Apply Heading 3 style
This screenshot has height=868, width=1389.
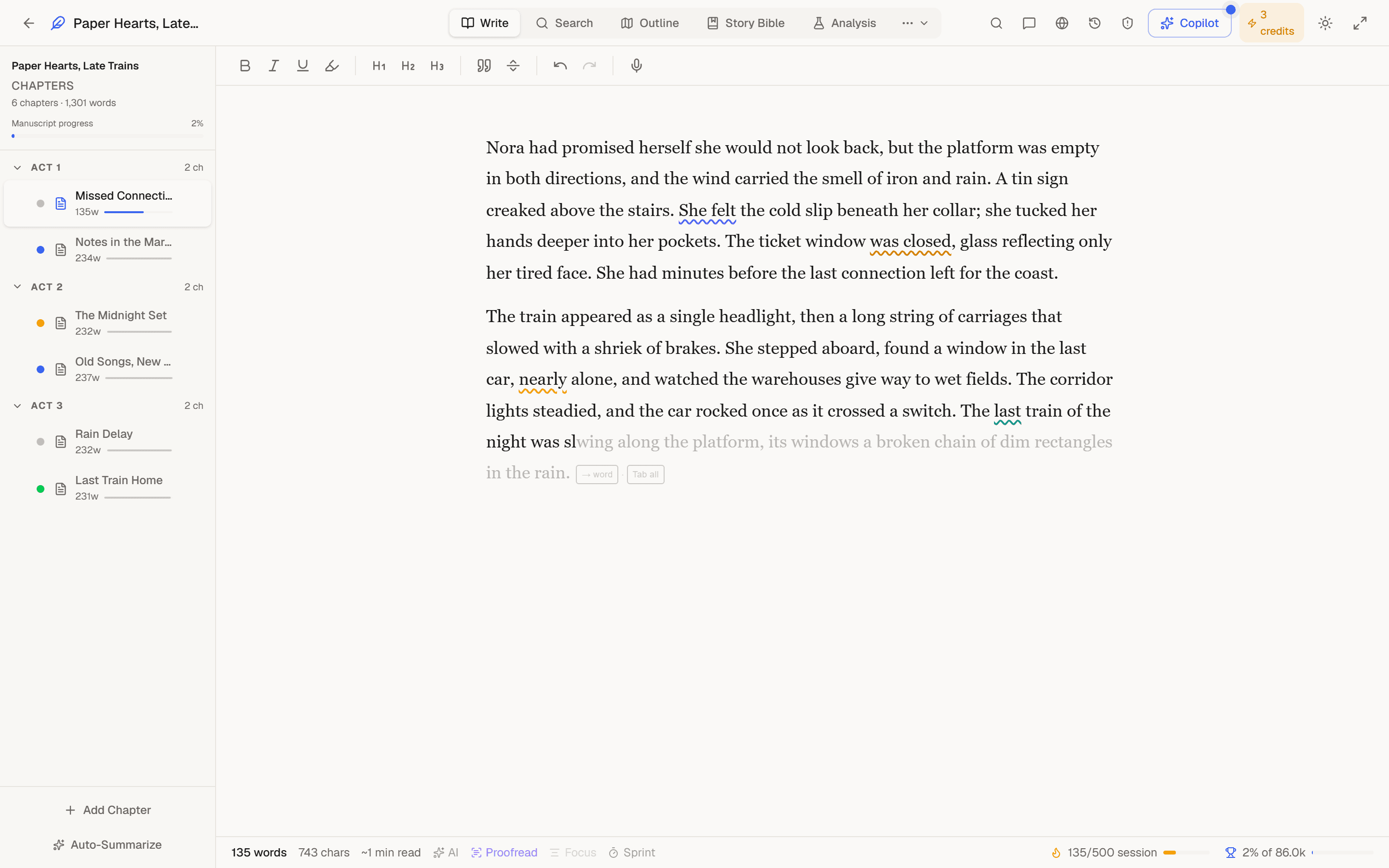tap(437, 66)
